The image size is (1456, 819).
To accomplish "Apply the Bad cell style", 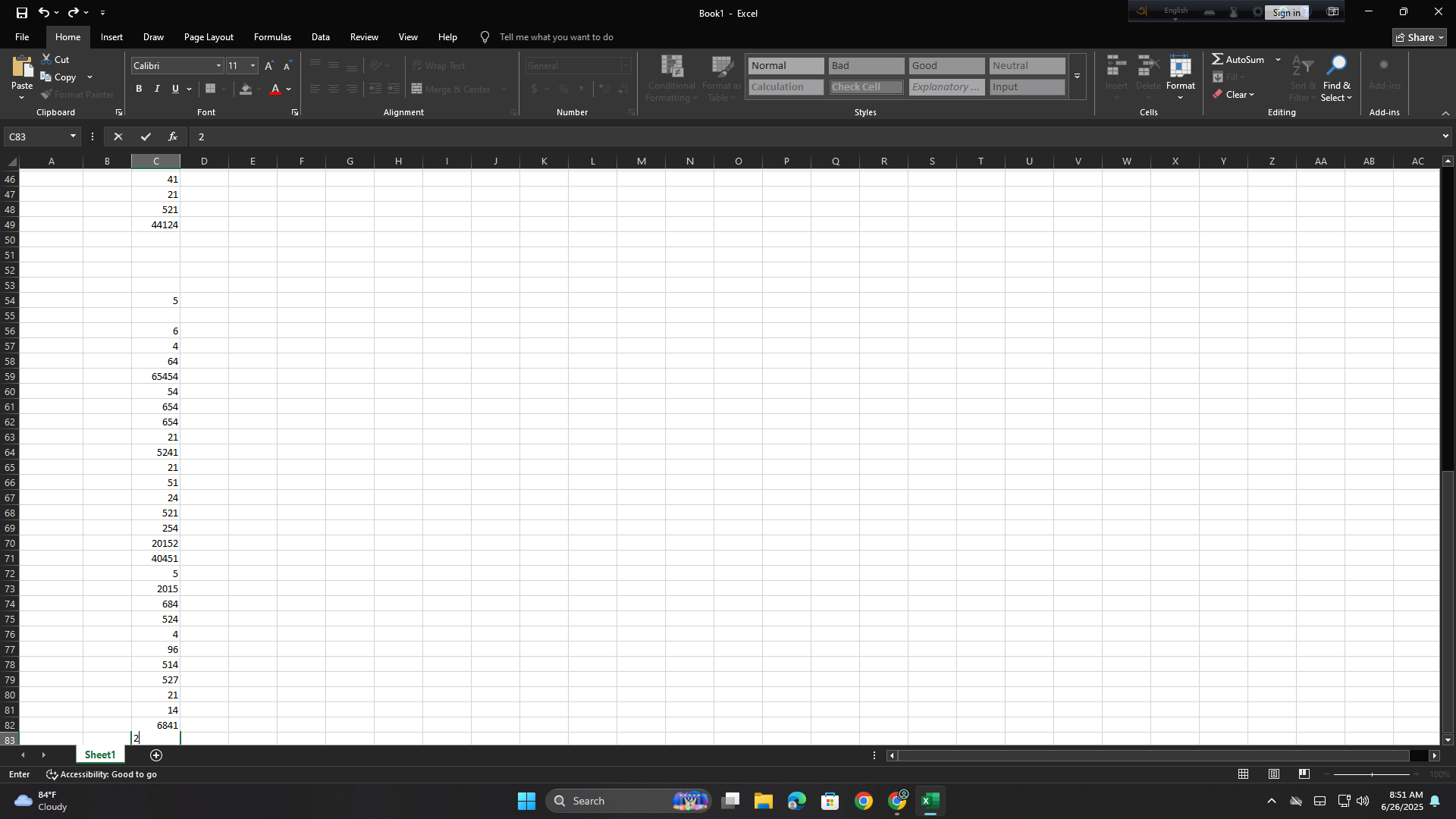I will 866,66.
